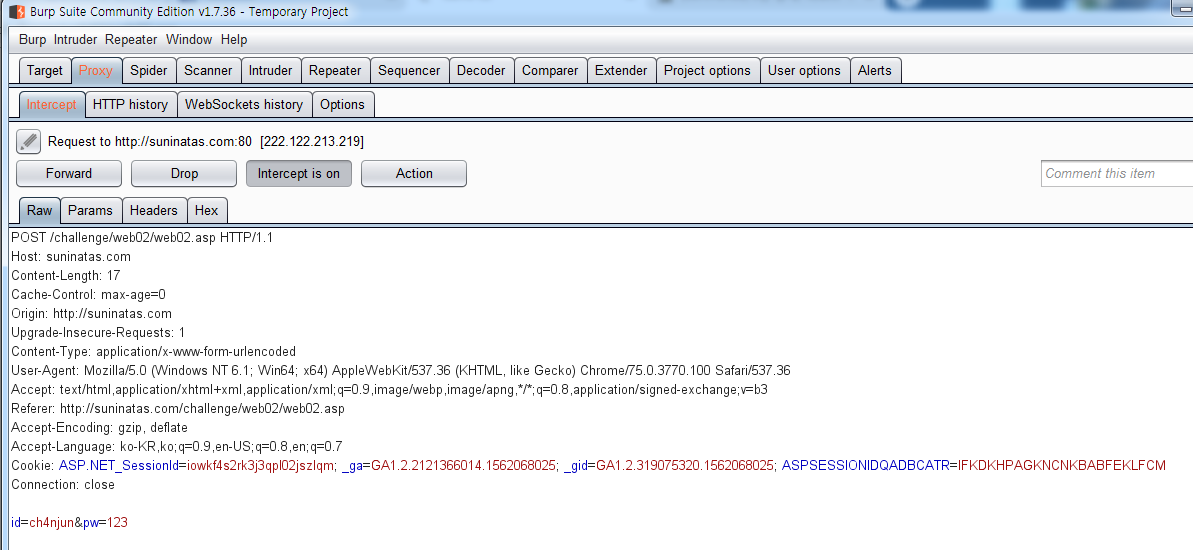The image size is (1193, 550).
Task: Go to the Repeater tool tab
Action: 336,71
